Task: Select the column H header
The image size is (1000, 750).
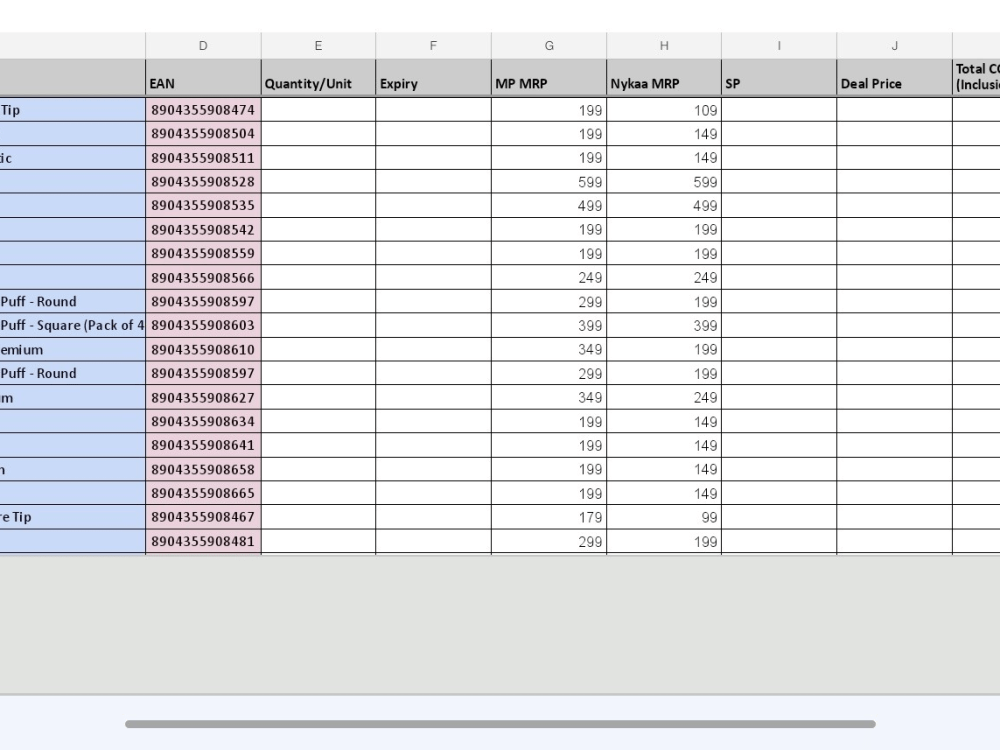Action: point(664,45)
